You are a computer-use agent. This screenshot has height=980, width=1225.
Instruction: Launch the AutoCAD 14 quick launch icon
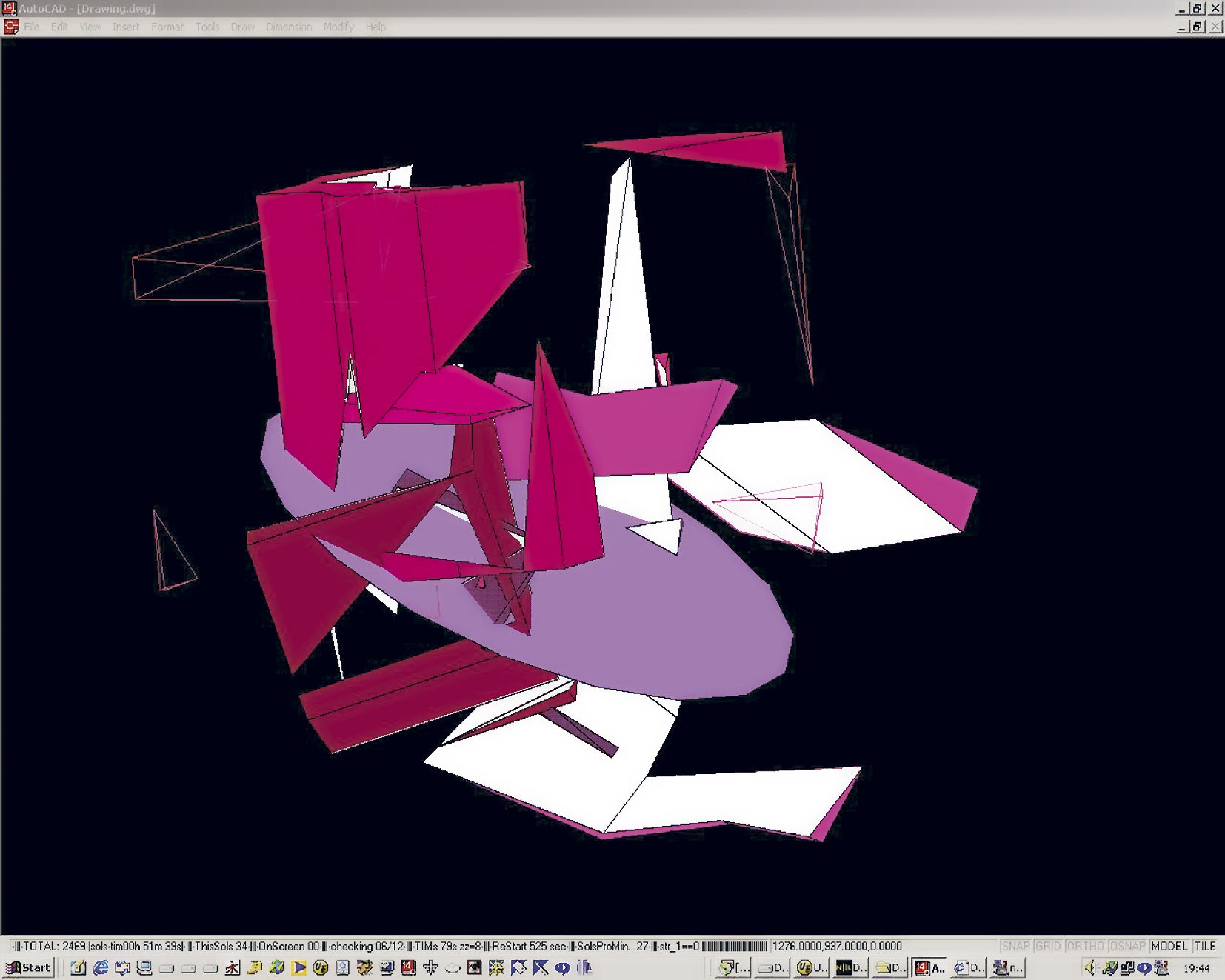[x=408, y=967]
